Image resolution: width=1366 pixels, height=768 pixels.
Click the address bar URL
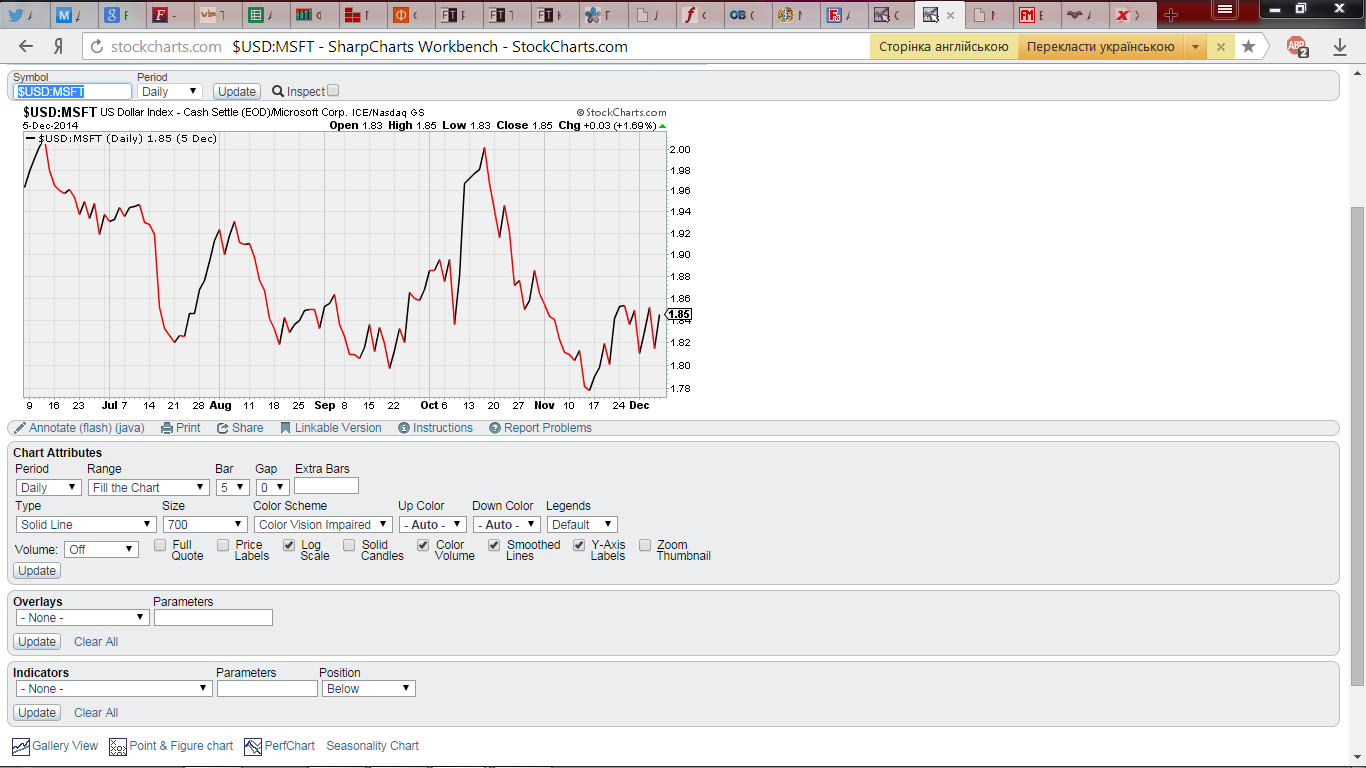point(166,46)
